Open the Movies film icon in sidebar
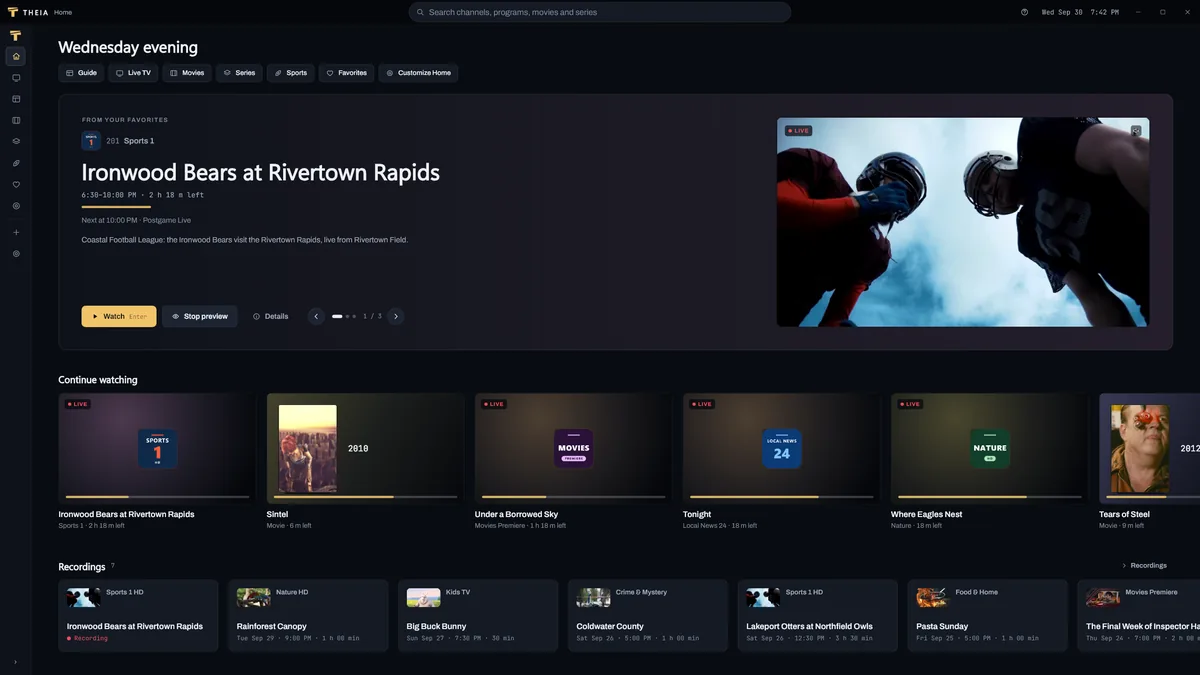 [16, 120]
